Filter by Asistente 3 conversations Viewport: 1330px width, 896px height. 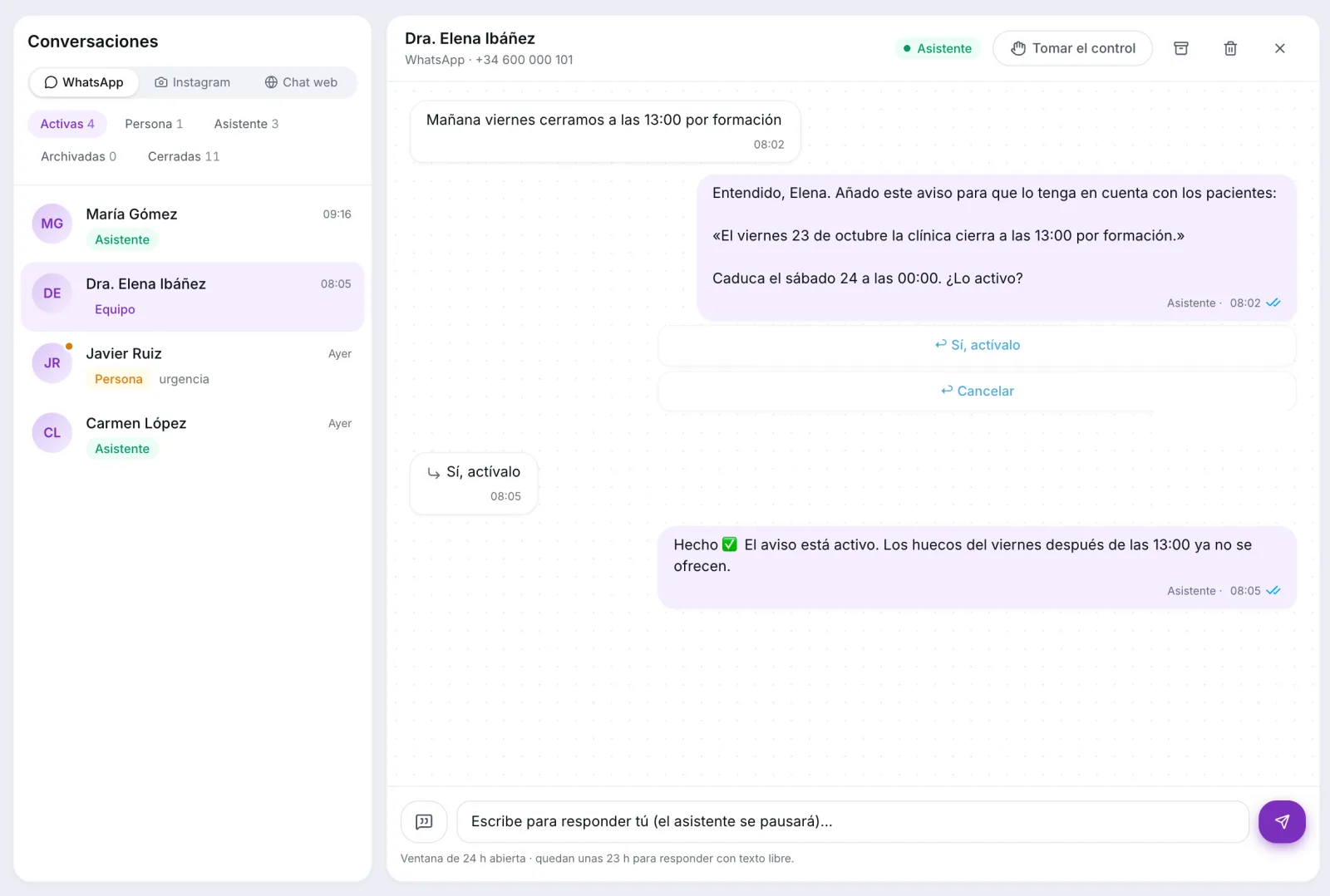point(246,124)
